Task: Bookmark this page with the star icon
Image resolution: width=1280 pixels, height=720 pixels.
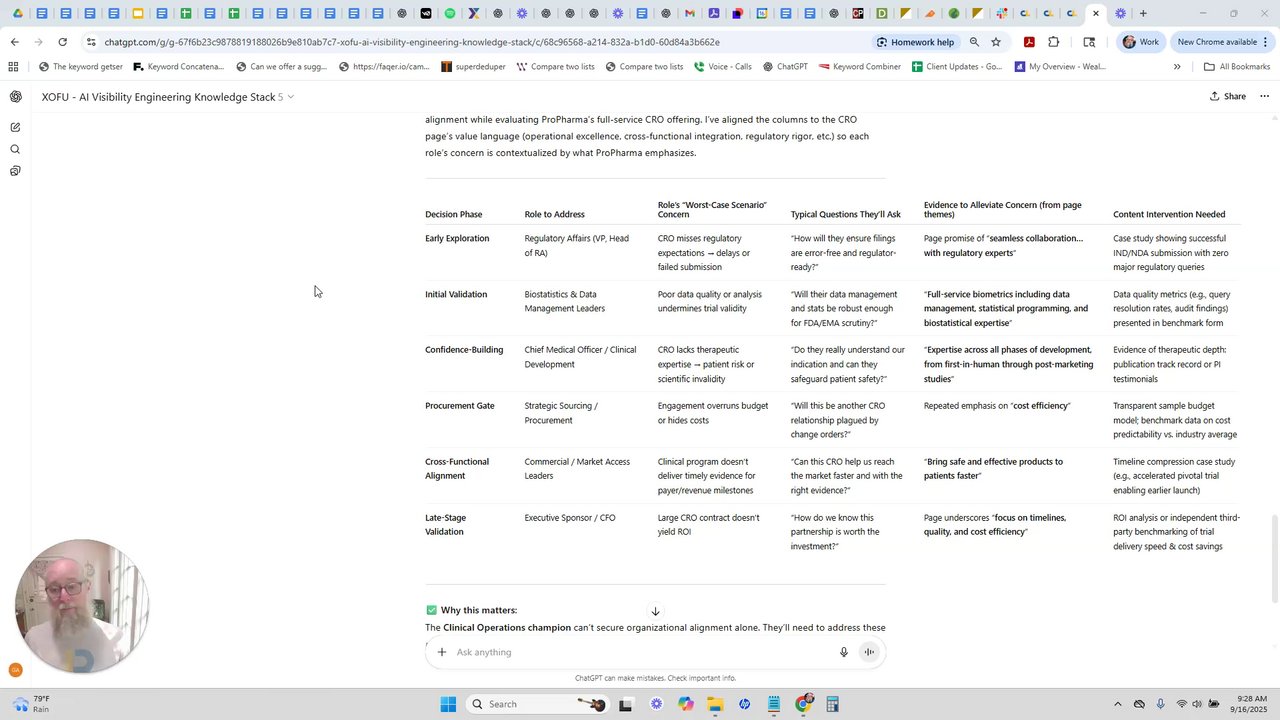Action: (x=996, y=42)
